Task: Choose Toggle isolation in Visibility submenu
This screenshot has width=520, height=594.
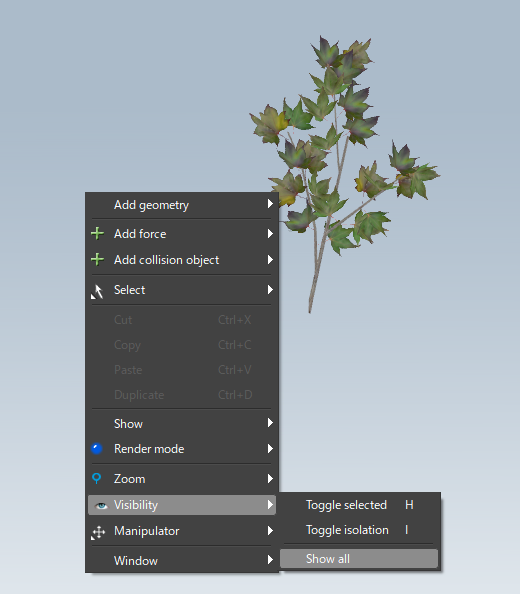Action: click(x=359, y=530)
